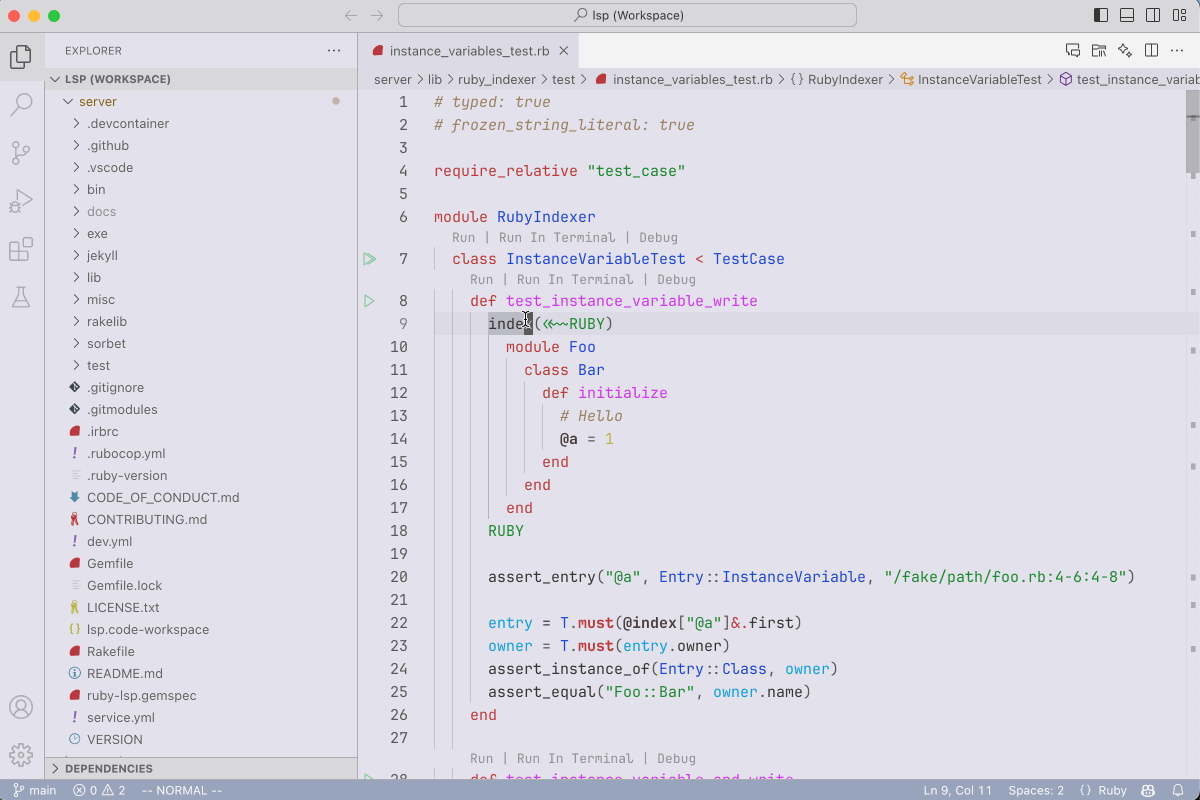This screenshot has width=1200, height=800.
Task: Expand the .github folder
Action: pyautogui.click(x=201, y=146)
